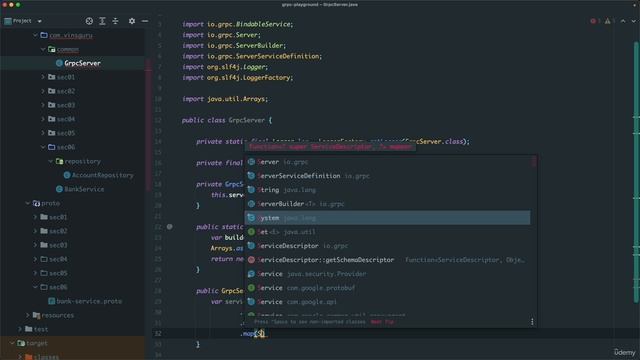Click class icon beside System completion

point(251,218)
